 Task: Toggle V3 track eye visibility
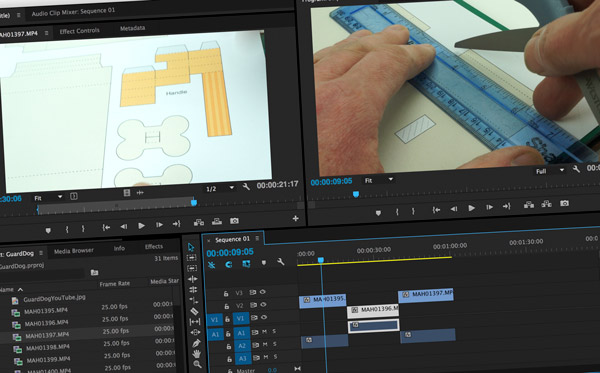263,292
